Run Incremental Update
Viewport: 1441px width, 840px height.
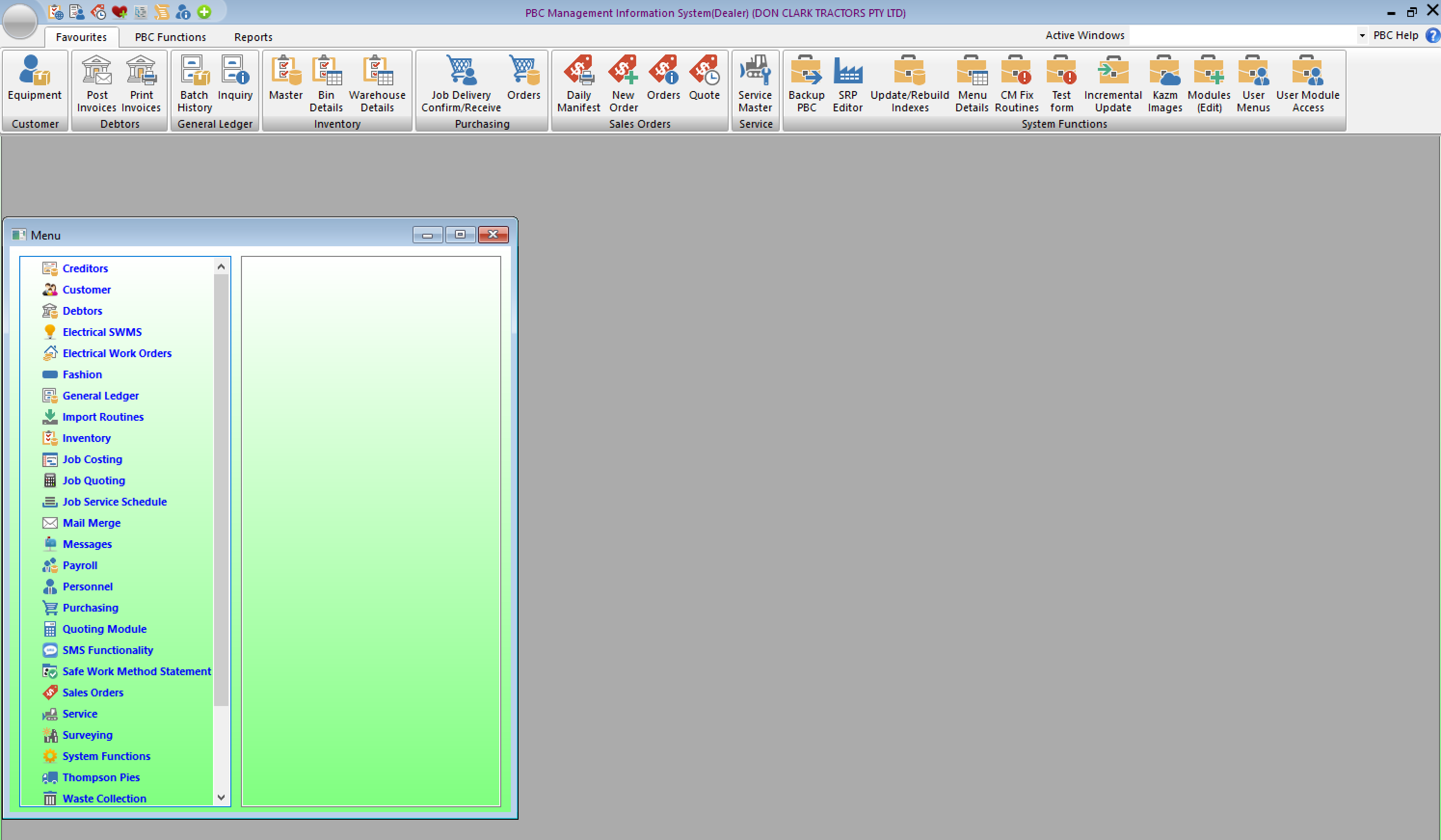1113,84
